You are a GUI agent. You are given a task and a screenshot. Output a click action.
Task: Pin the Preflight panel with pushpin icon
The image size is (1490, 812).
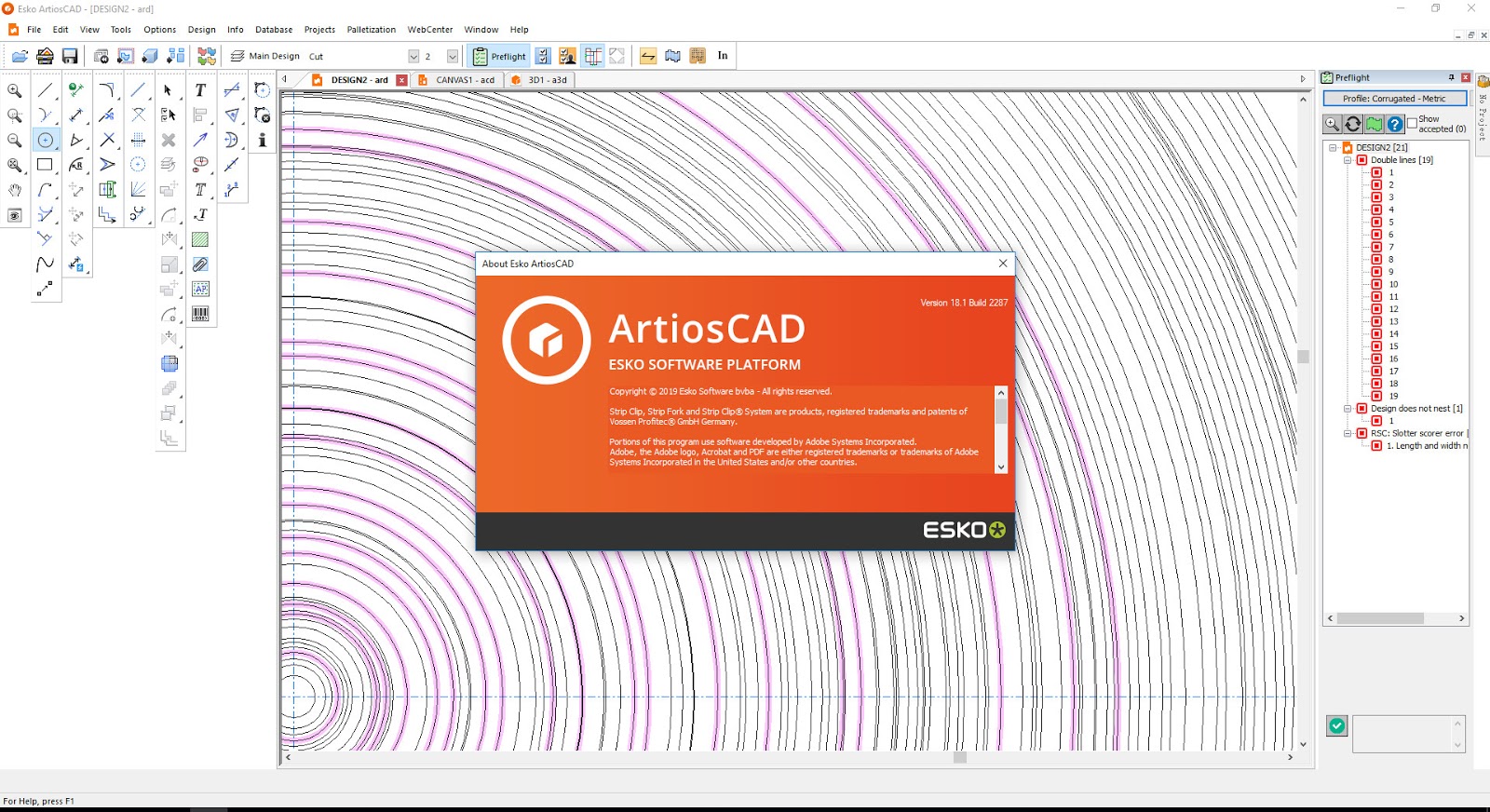pyautogui.click(x=1451, y=77)
